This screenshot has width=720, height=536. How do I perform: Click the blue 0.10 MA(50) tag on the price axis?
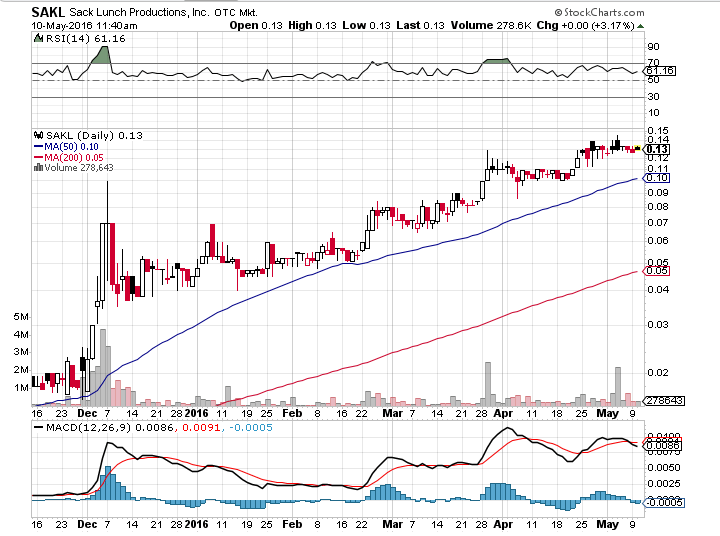[x=657, y=178]
